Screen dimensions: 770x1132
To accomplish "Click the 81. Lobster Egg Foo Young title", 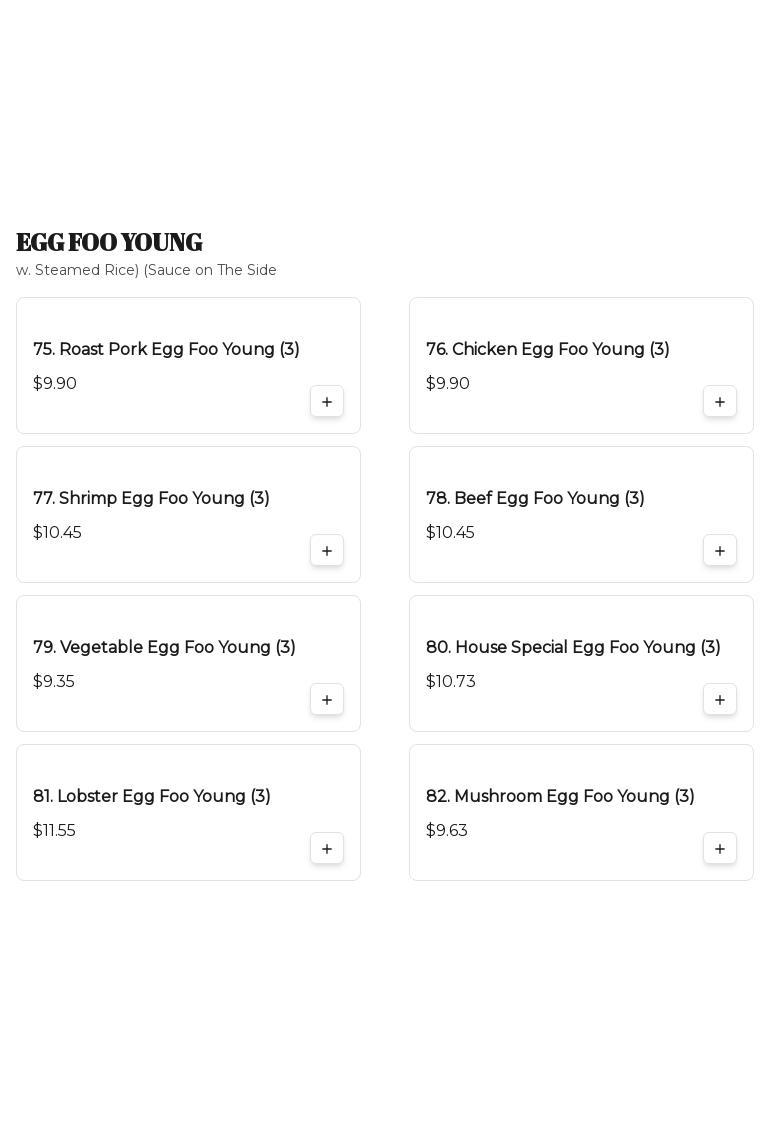I will coord(151,796).
